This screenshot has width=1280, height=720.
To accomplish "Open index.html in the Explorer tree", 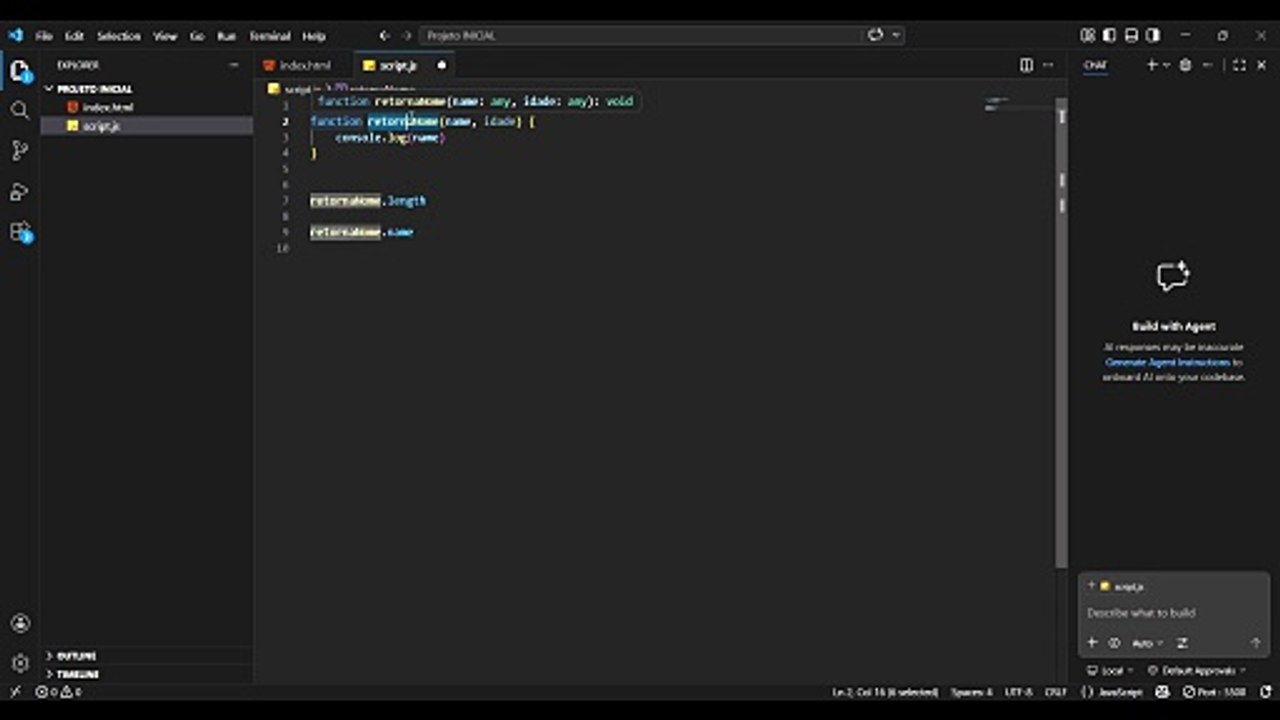I will [x=146, y=107].
